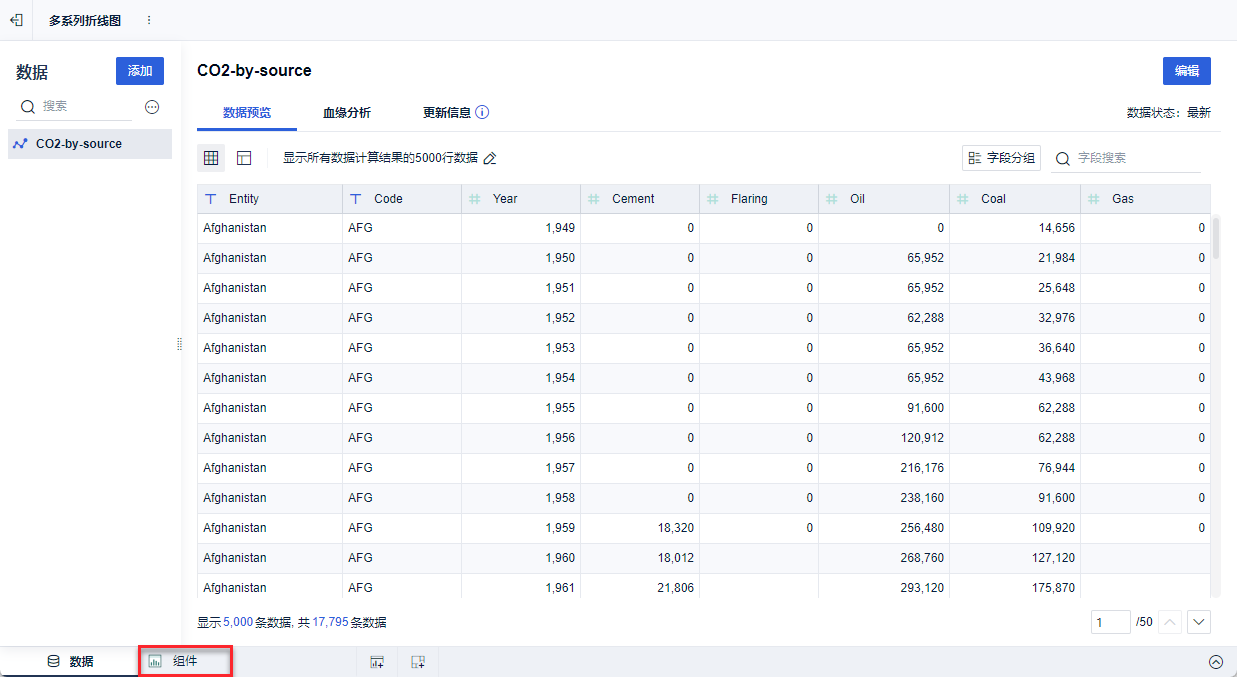
Task: Open the 血缘分析 tab
Action: (346, 113)
